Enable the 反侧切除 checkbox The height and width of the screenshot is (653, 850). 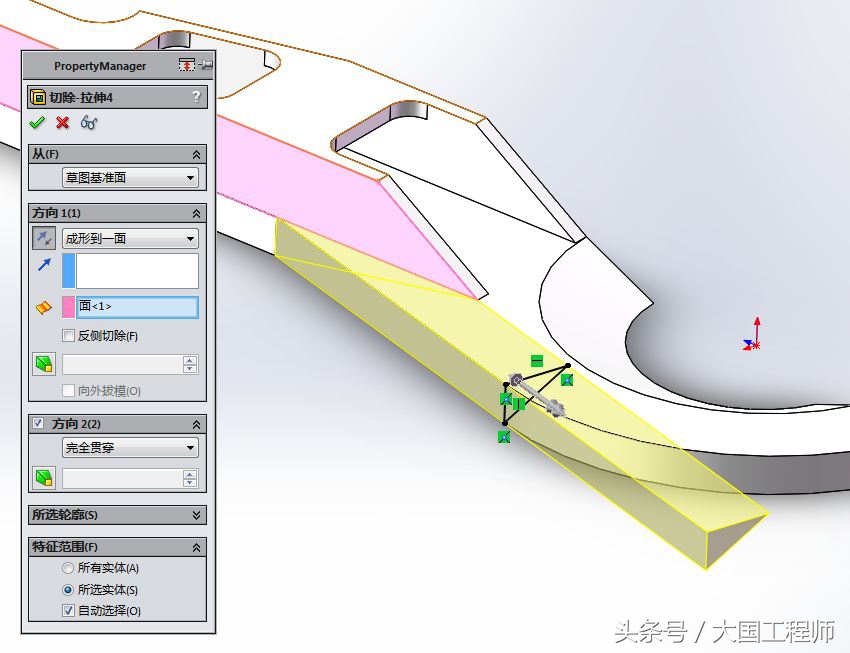click(66, 334)
